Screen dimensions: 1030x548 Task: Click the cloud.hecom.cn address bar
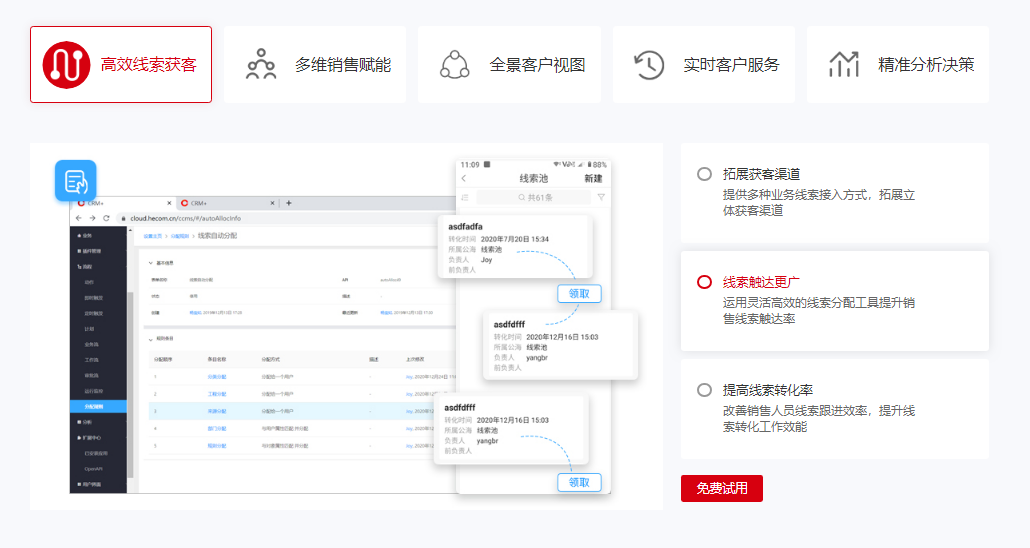286,218
